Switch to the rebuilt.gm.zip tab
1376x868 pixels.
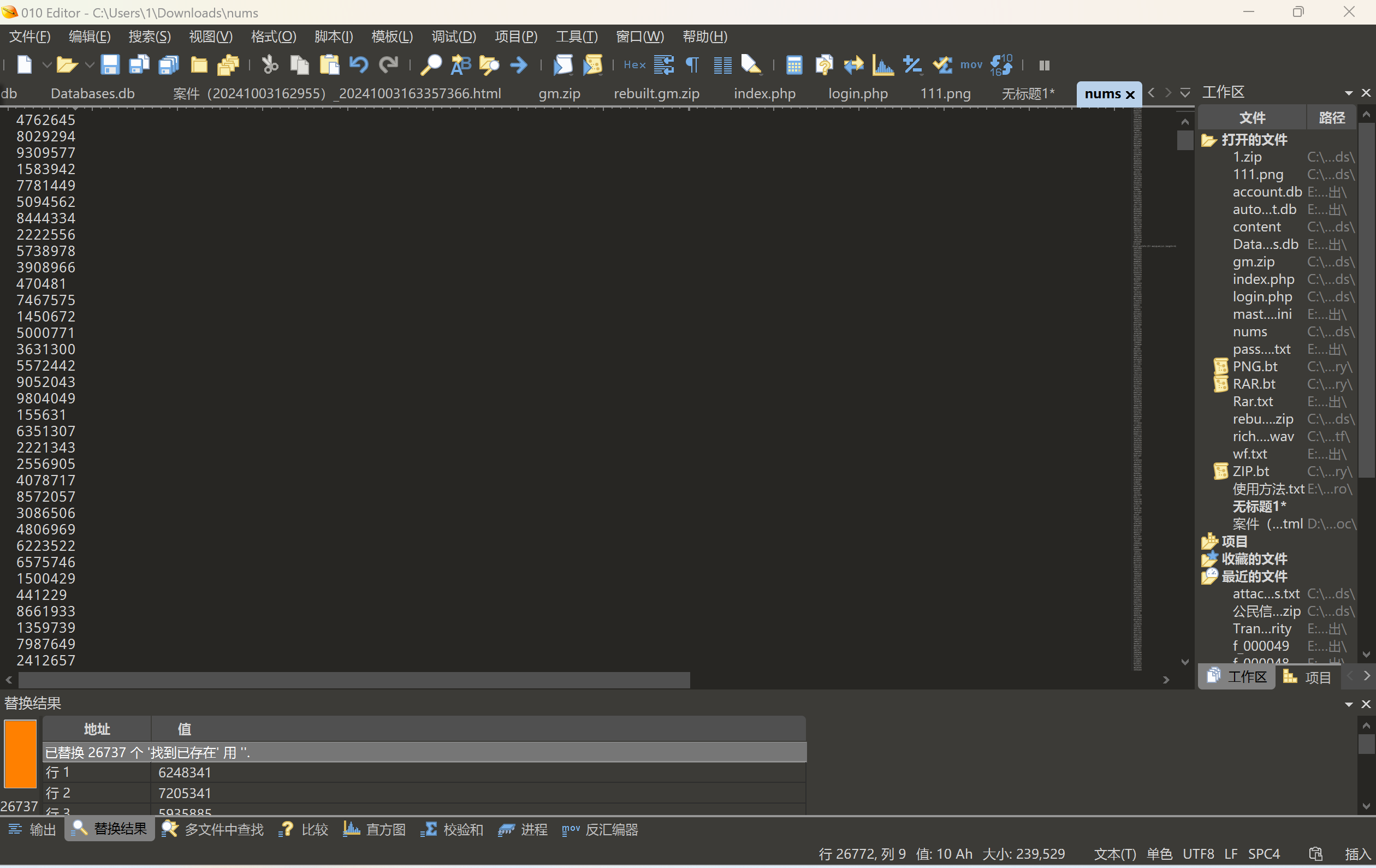[x=656, y=94]
